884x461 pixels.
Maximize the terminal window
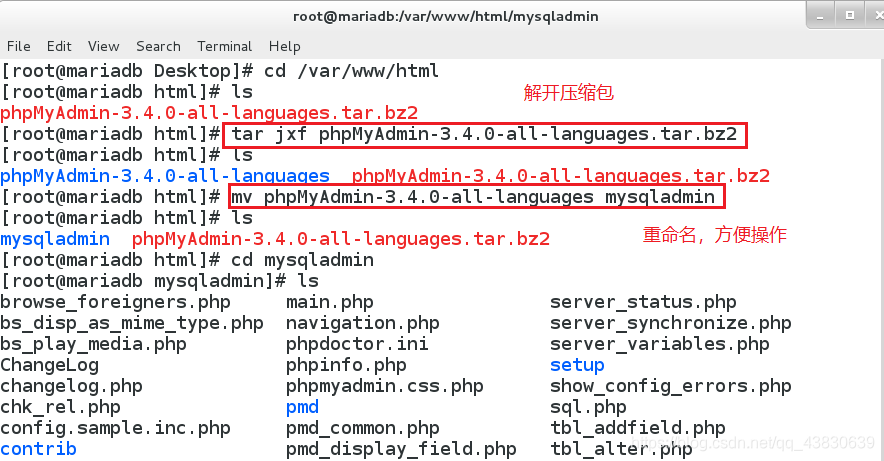[850, 16]
